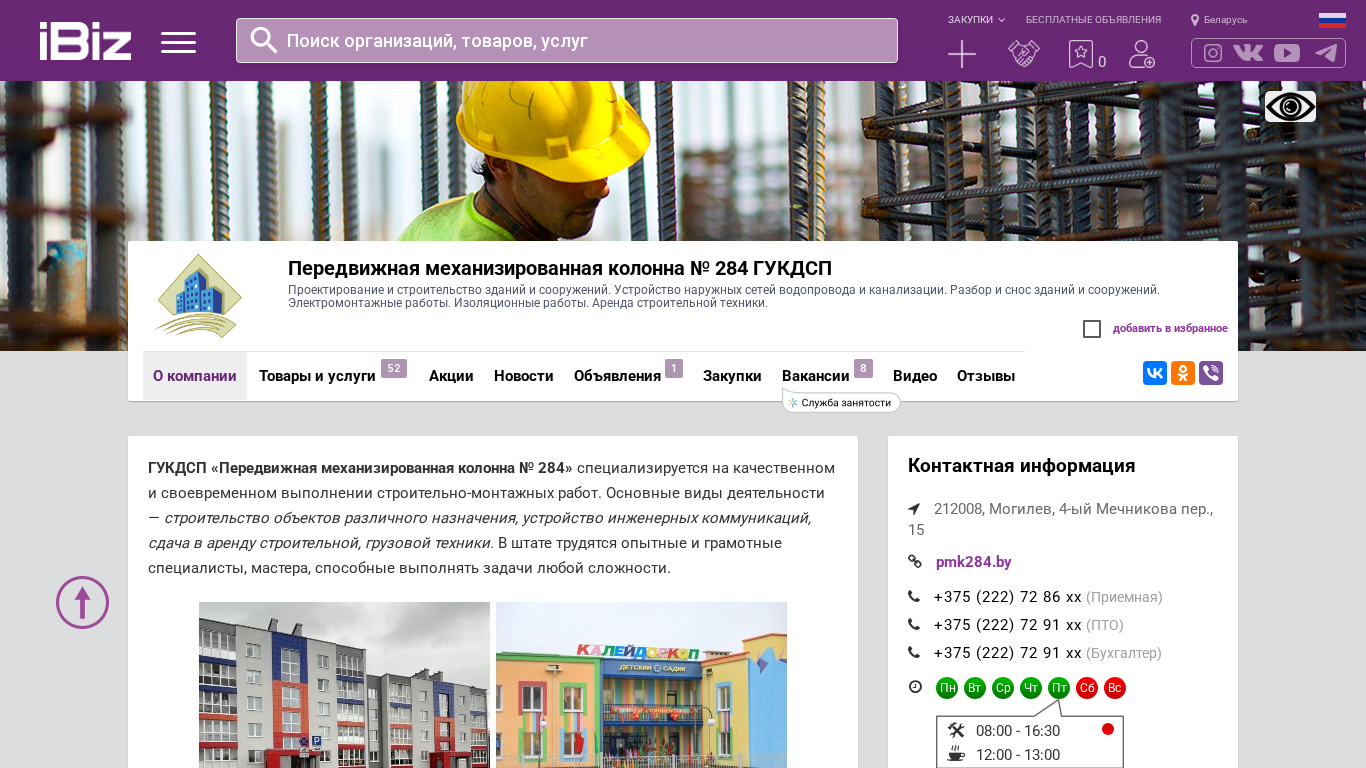Viewport: 1366px width, 768px height.
Task: Toggle accessibility eye view icon
Action: (x=1290, y=107)
